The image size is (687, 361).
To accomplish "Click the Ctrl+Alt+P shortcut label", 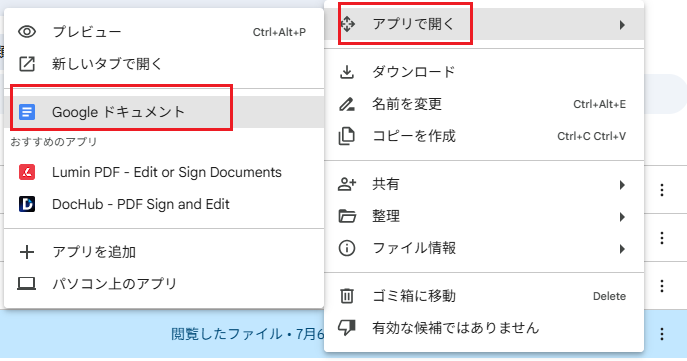I will (x=279, y=32).
